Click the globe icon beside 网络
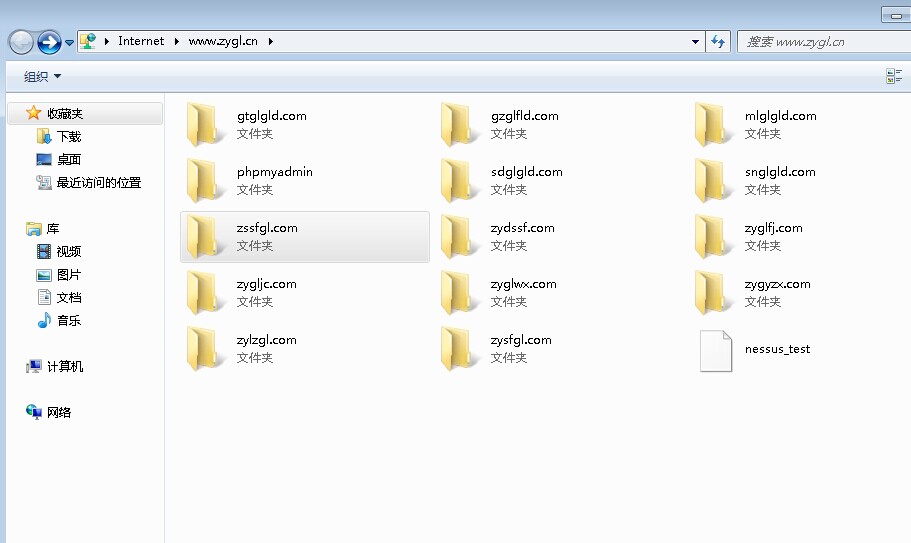Viewport: 911px width, 543px height. click(x=34, y=412)
